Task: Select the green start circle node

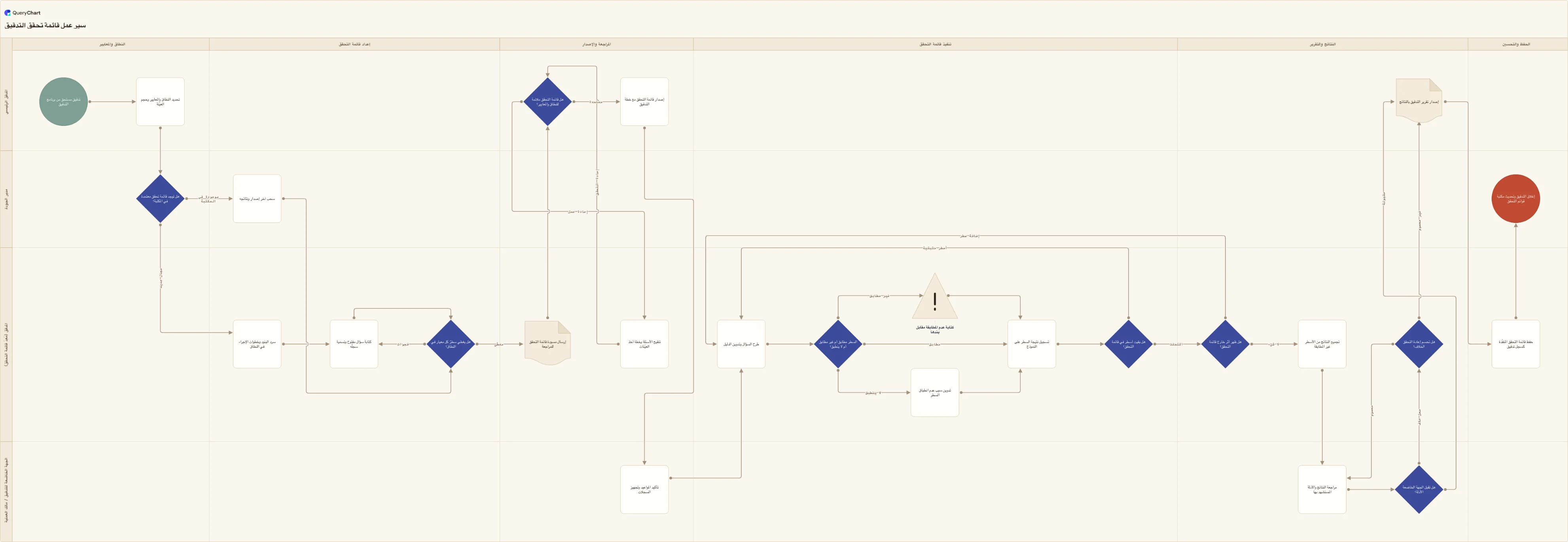Action: point(63,102)
